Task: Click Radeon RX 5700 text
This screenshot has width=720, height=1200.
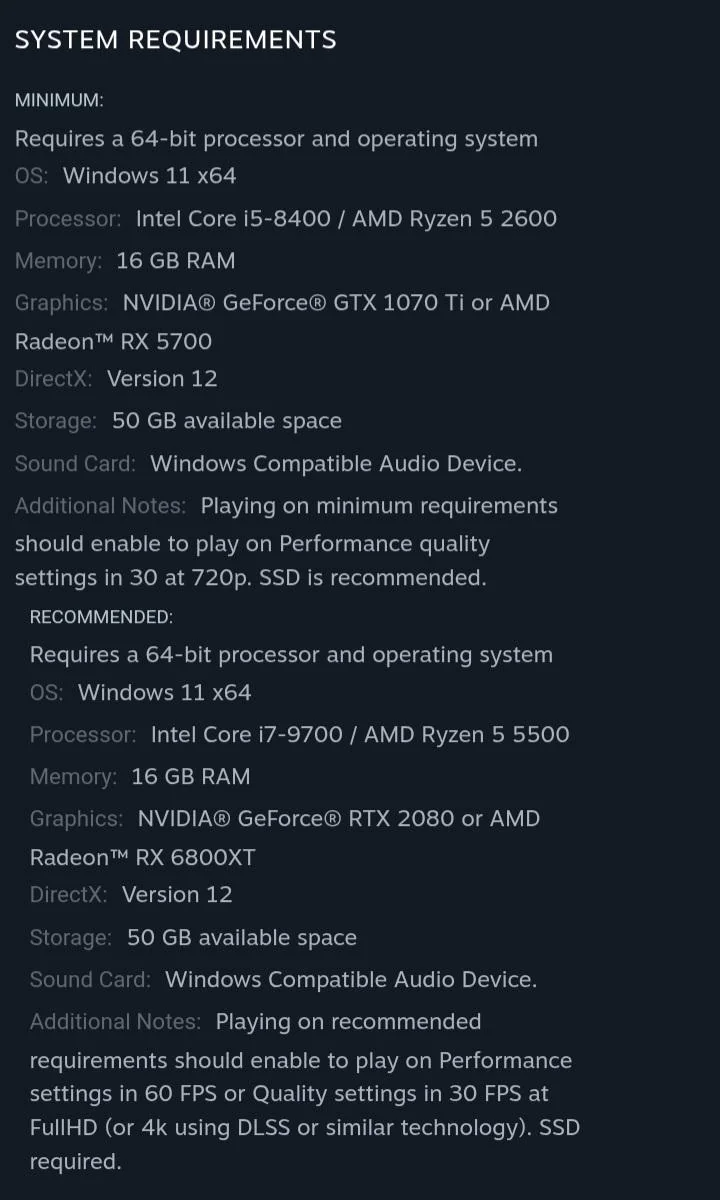Action: pos(113,341)
